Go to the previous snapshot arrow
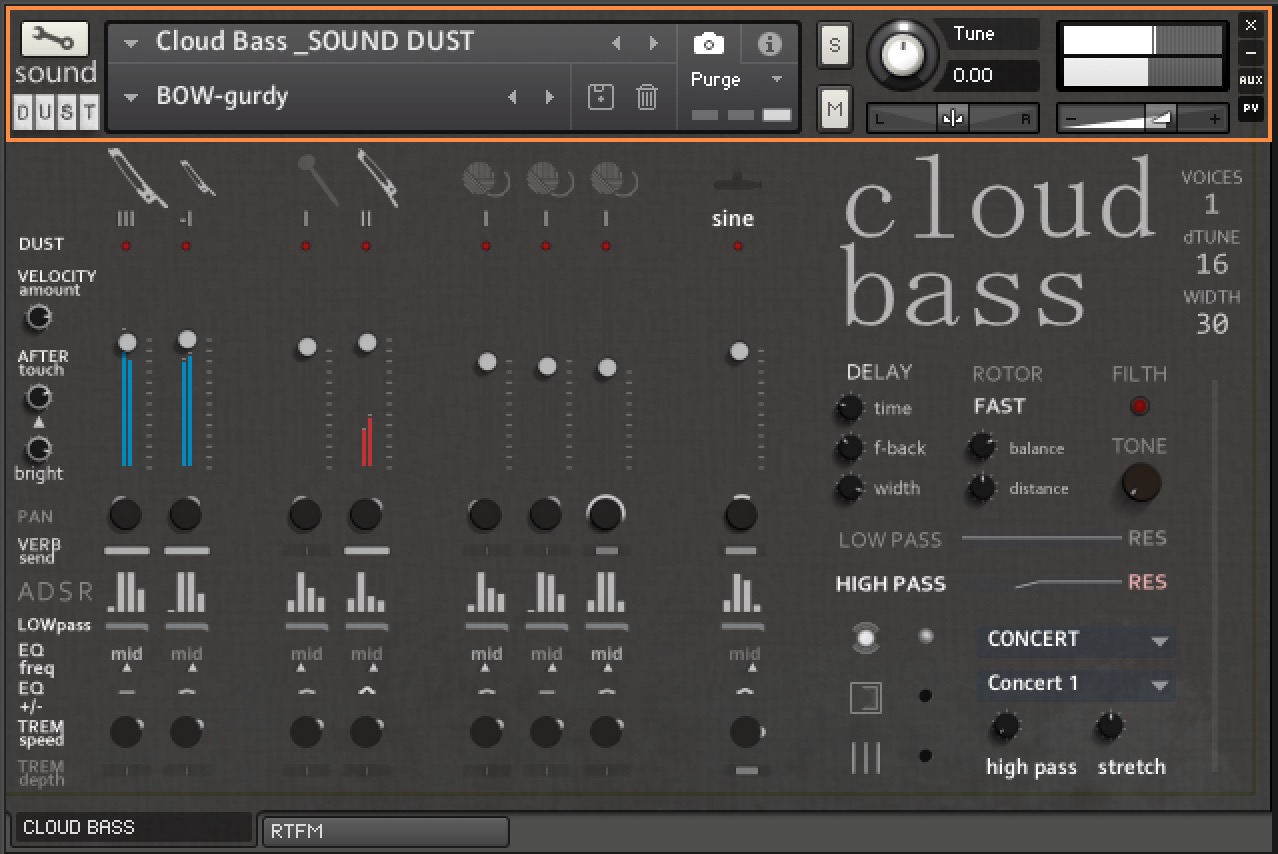The width and height of the screenshot is (1278, 854). [512, 97]
